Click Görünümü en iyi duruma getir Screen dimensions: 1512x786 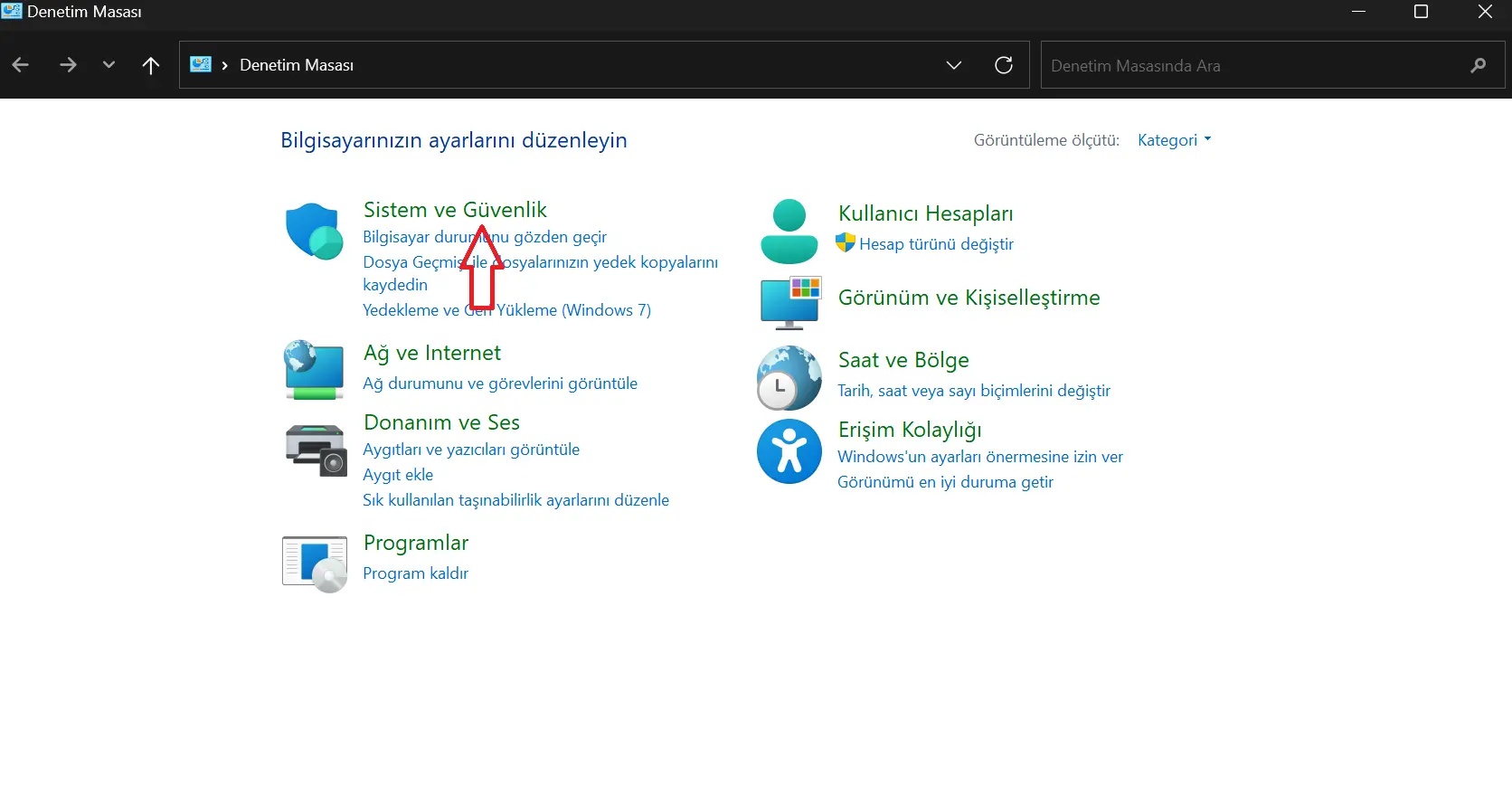(x=945, y=482)
